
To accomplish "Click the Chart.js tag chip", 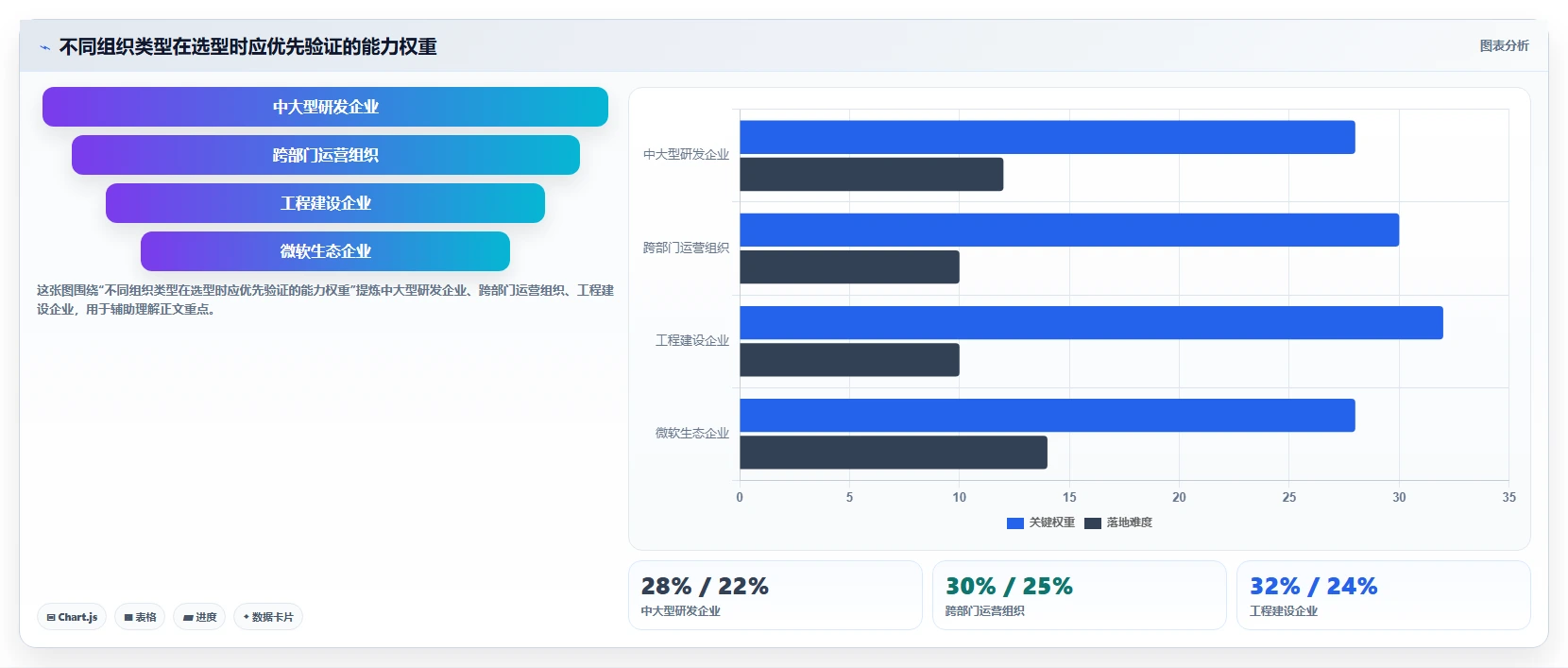I will 72,617.
